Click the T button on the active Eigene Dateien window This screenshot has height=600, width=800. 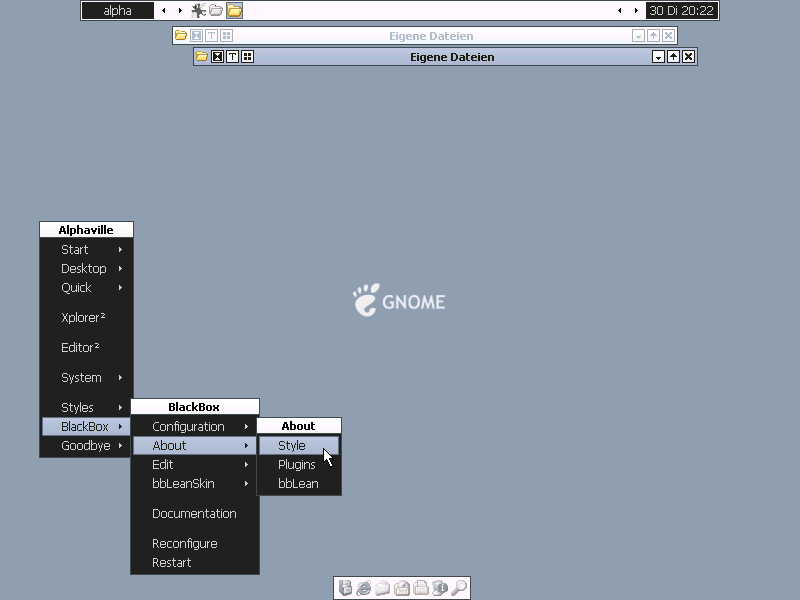(232, 56)
